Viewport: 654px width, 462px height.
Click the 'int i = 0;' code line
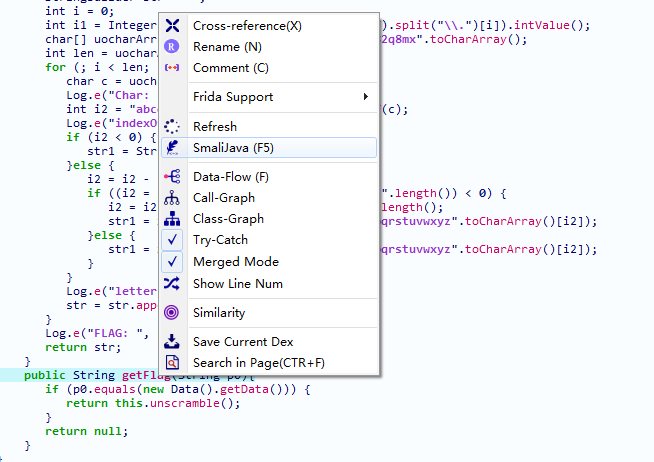point(79,11)
